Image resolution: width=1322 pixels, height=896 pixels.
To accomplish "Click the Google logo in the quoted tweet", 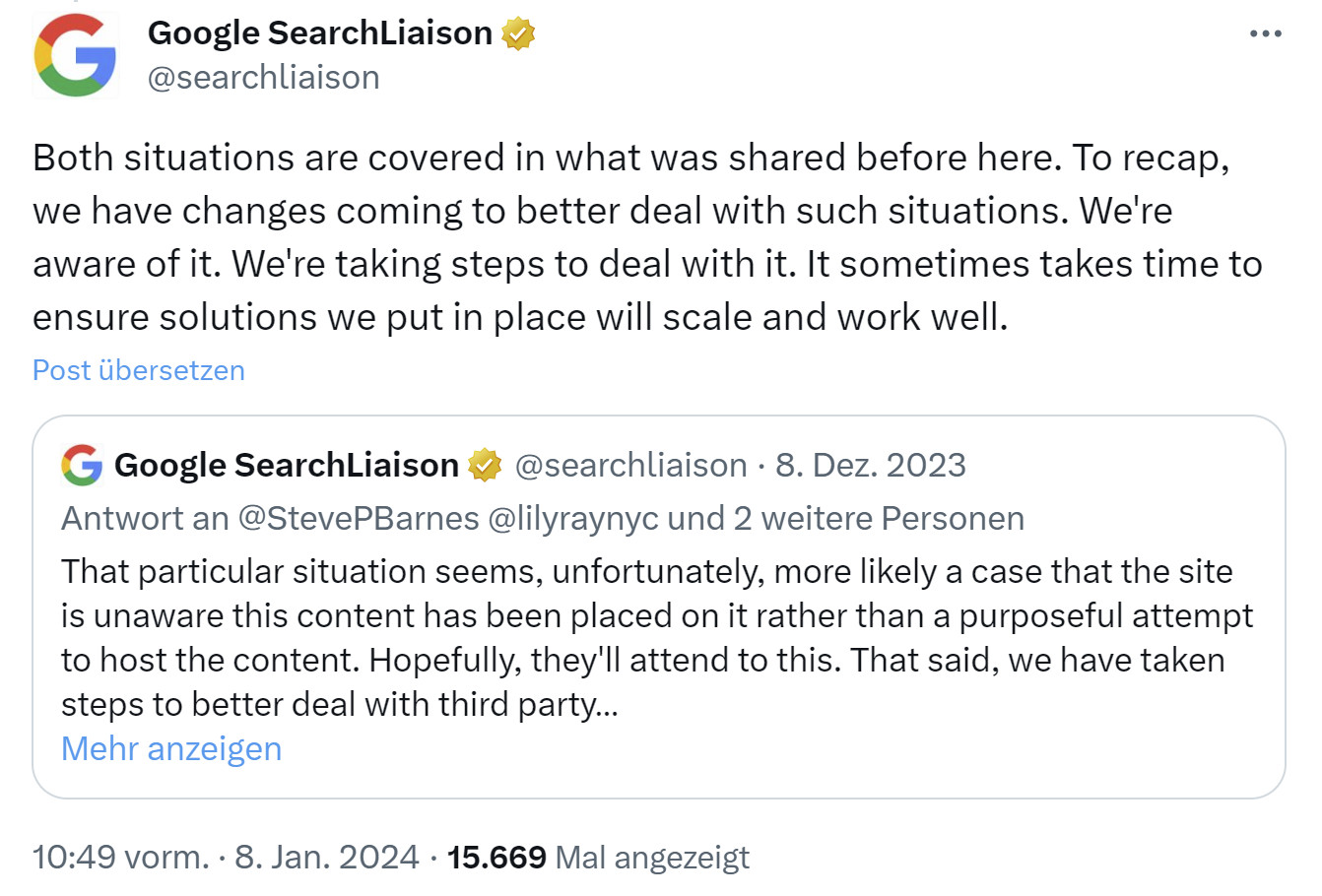I will [x=82, y=464].
